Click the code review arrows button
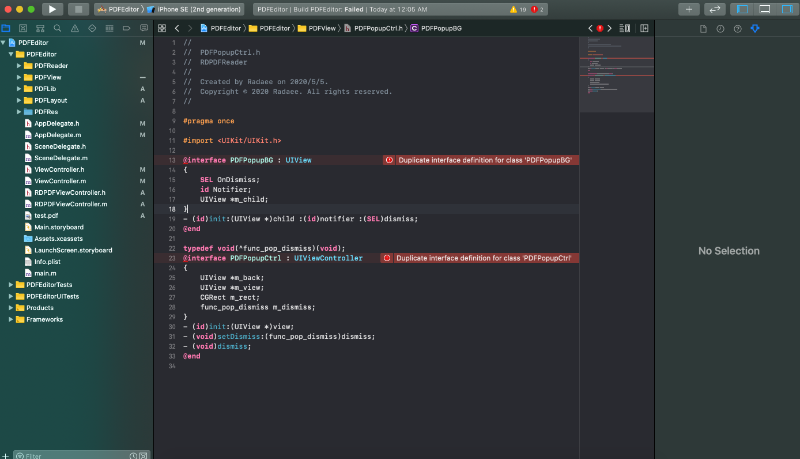This screenshot has height=459, width=800. (714, 9)
